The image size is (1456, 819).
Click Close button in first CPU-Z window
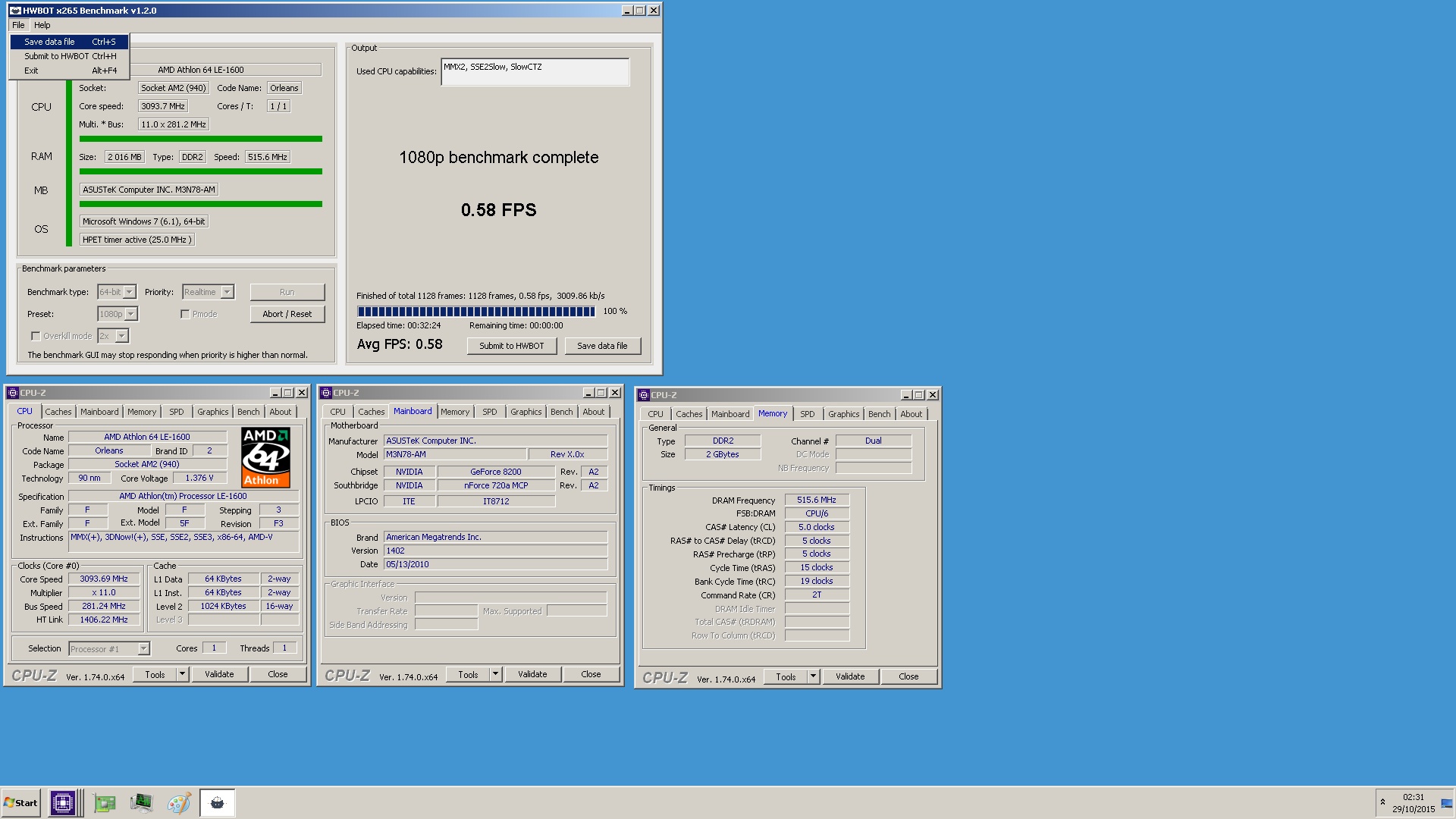[x=278, y=674]
